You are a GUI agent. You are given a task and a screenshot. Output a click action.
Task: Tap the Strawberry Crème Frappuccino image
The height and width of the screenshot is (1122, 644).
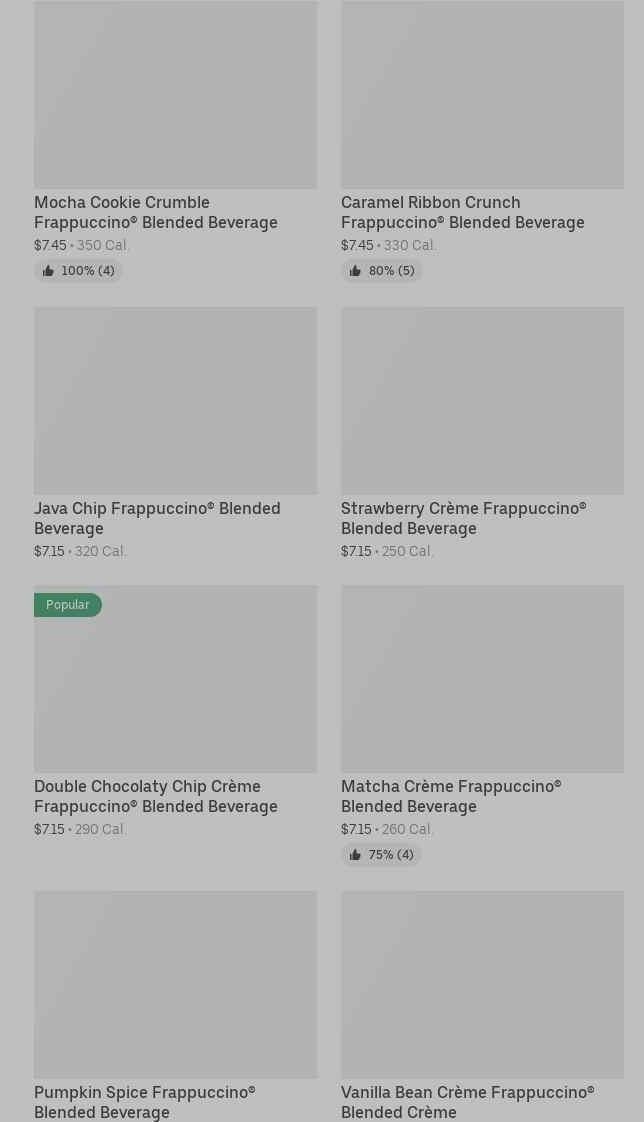tap(482, 400)
